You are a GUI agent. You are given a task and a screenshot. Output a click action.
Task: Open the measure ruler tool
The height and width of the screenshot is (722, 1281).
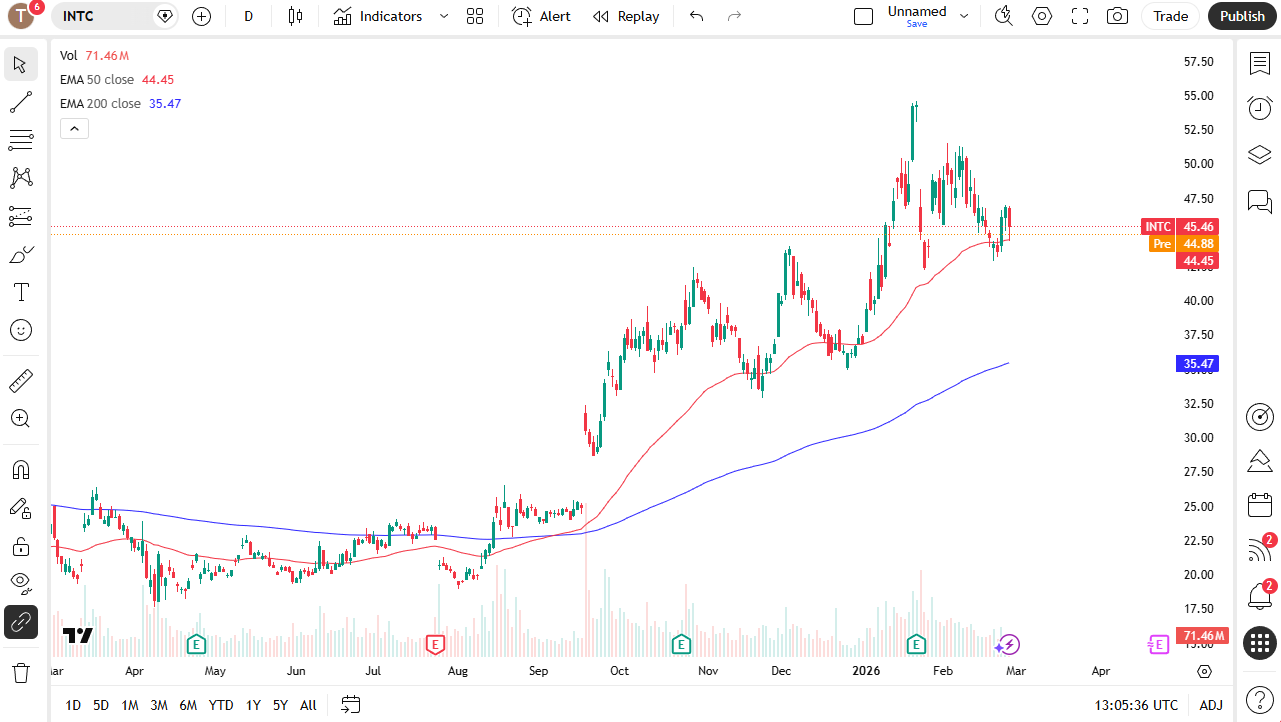point(21,381)
